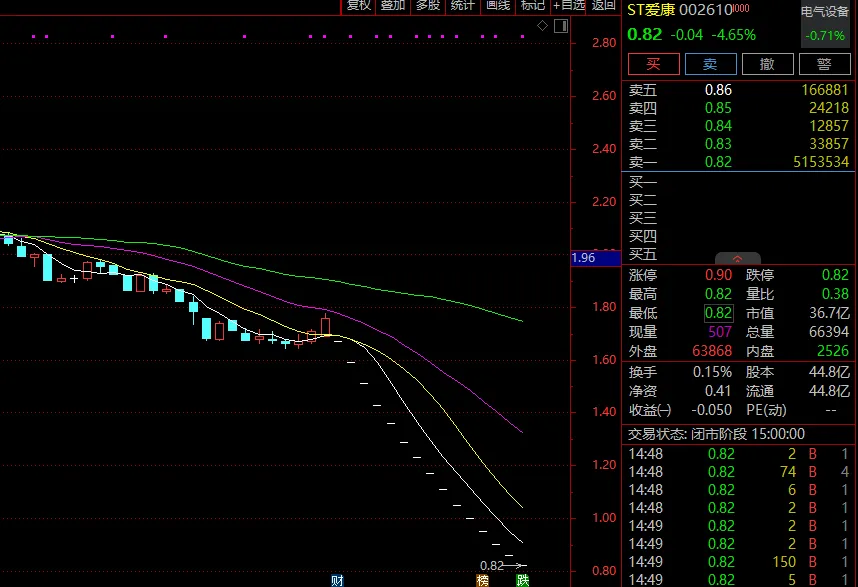Image resolution: width=858 pixels, height=587 pixels.
Task: Expand order book using red chevron tab
Action: tap(738, 258)
